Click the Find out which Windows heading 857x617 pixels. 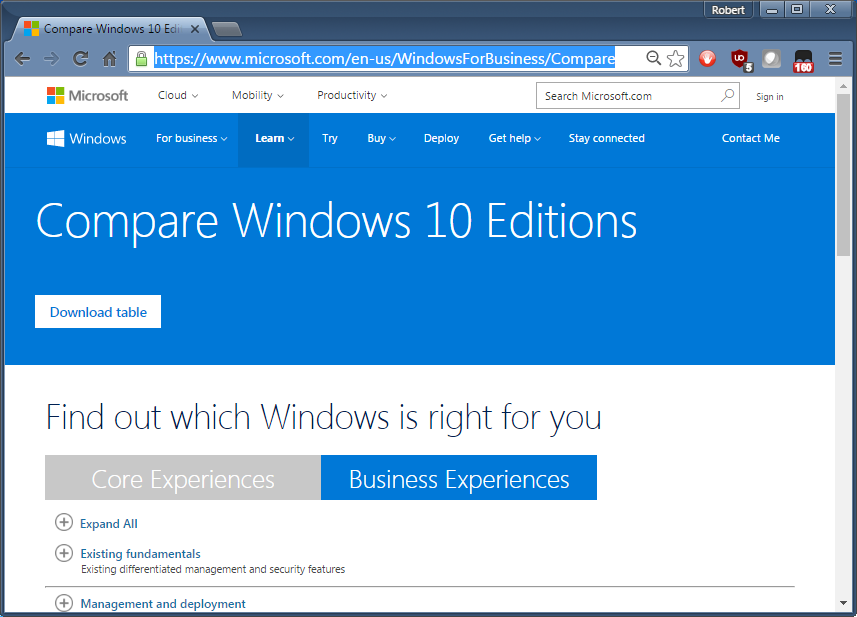[324, 418]
